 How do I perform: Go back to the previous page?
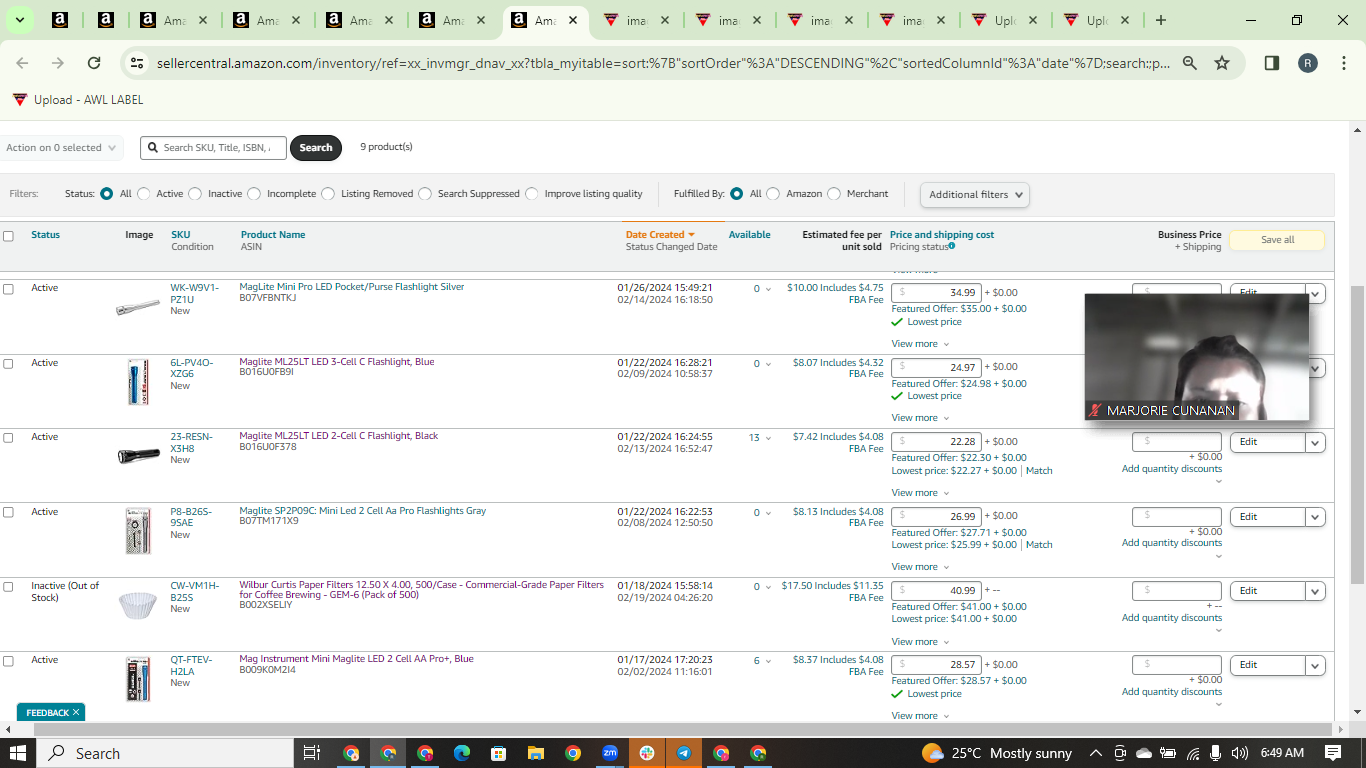22,63
